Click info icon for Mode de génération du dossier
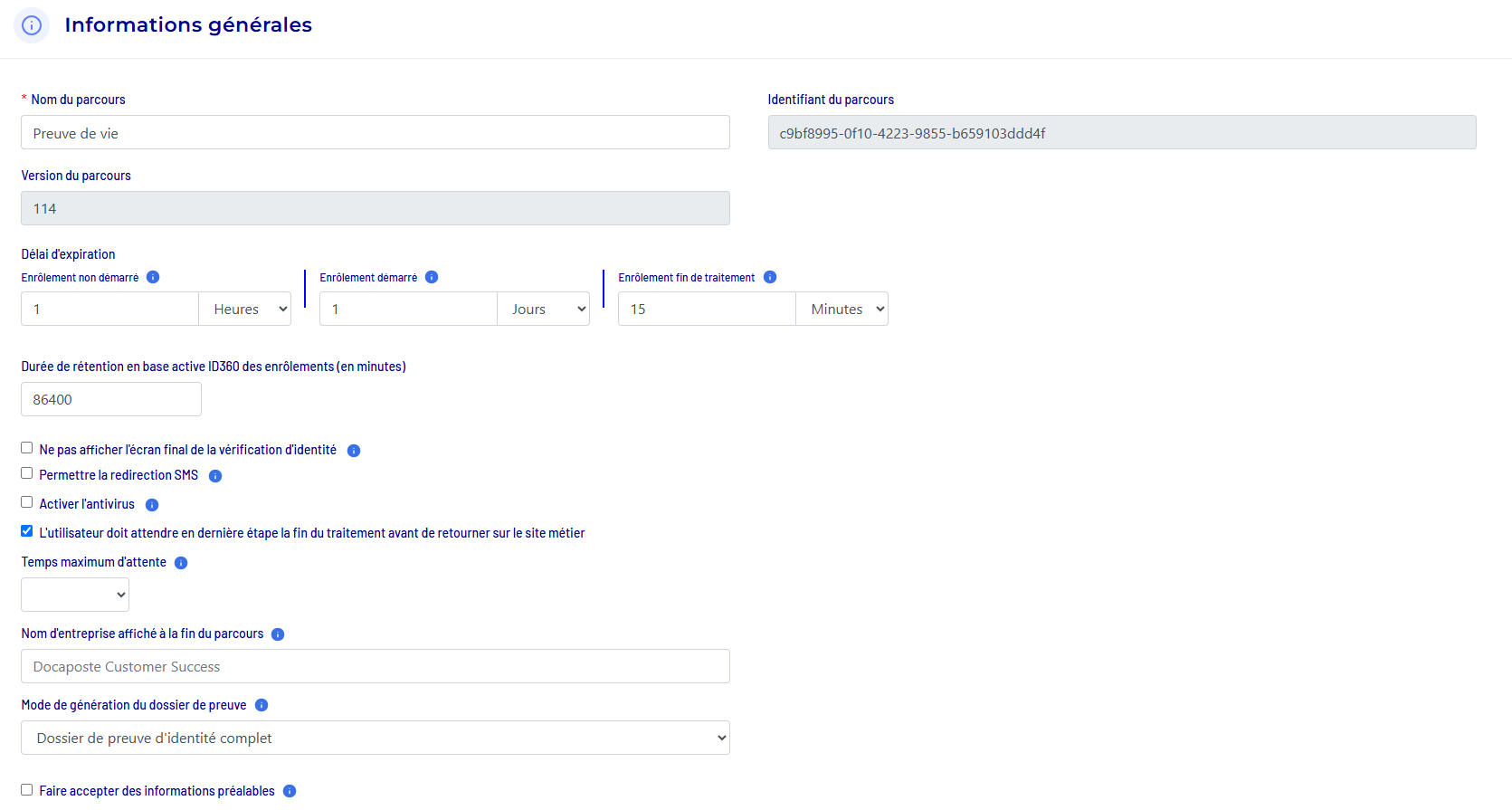The height and width of the screenshot is (810, 1512). click(x=262, y=705)
